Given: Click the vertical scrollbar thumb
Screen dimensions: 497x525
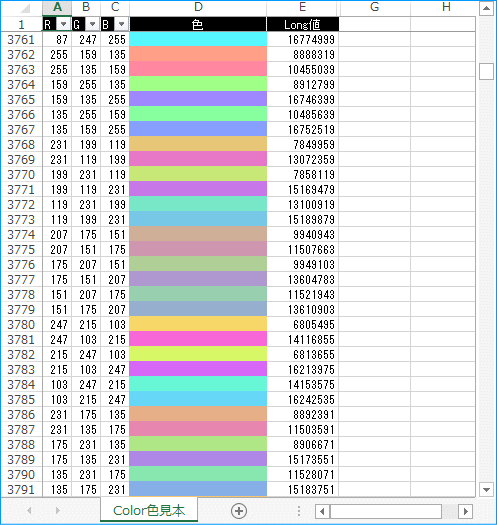Looking at the screenshot, I should point(486,71).
